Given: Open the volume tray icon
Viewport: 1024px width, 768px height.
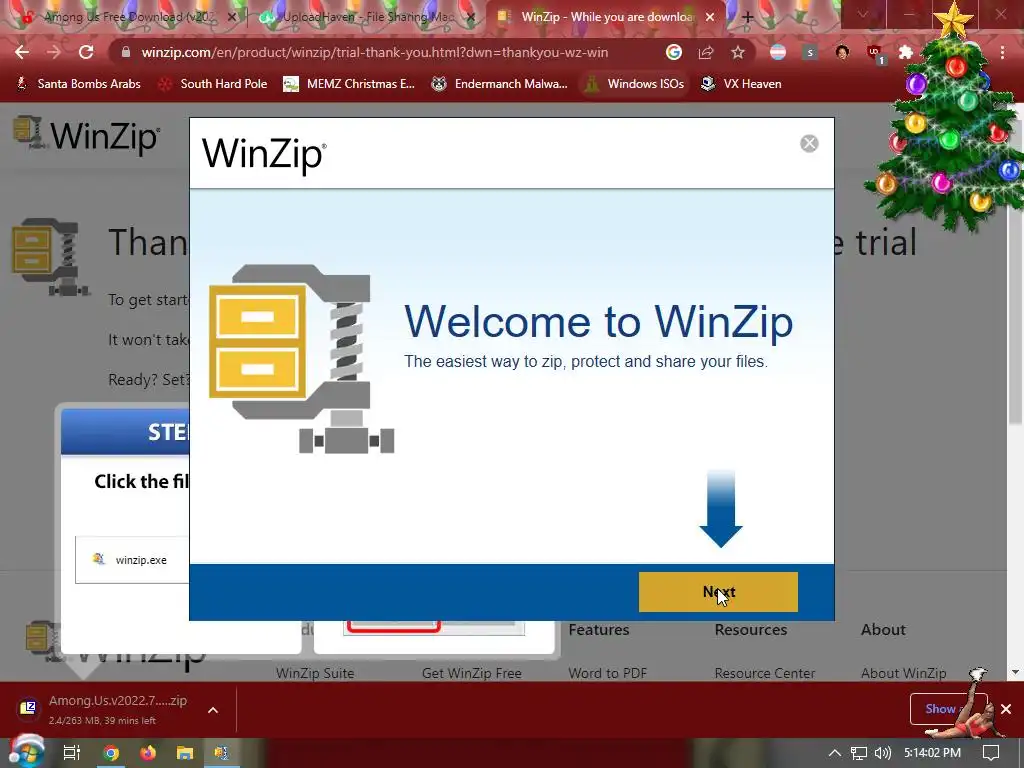Looking at the screenshot, I should [883, 753].
